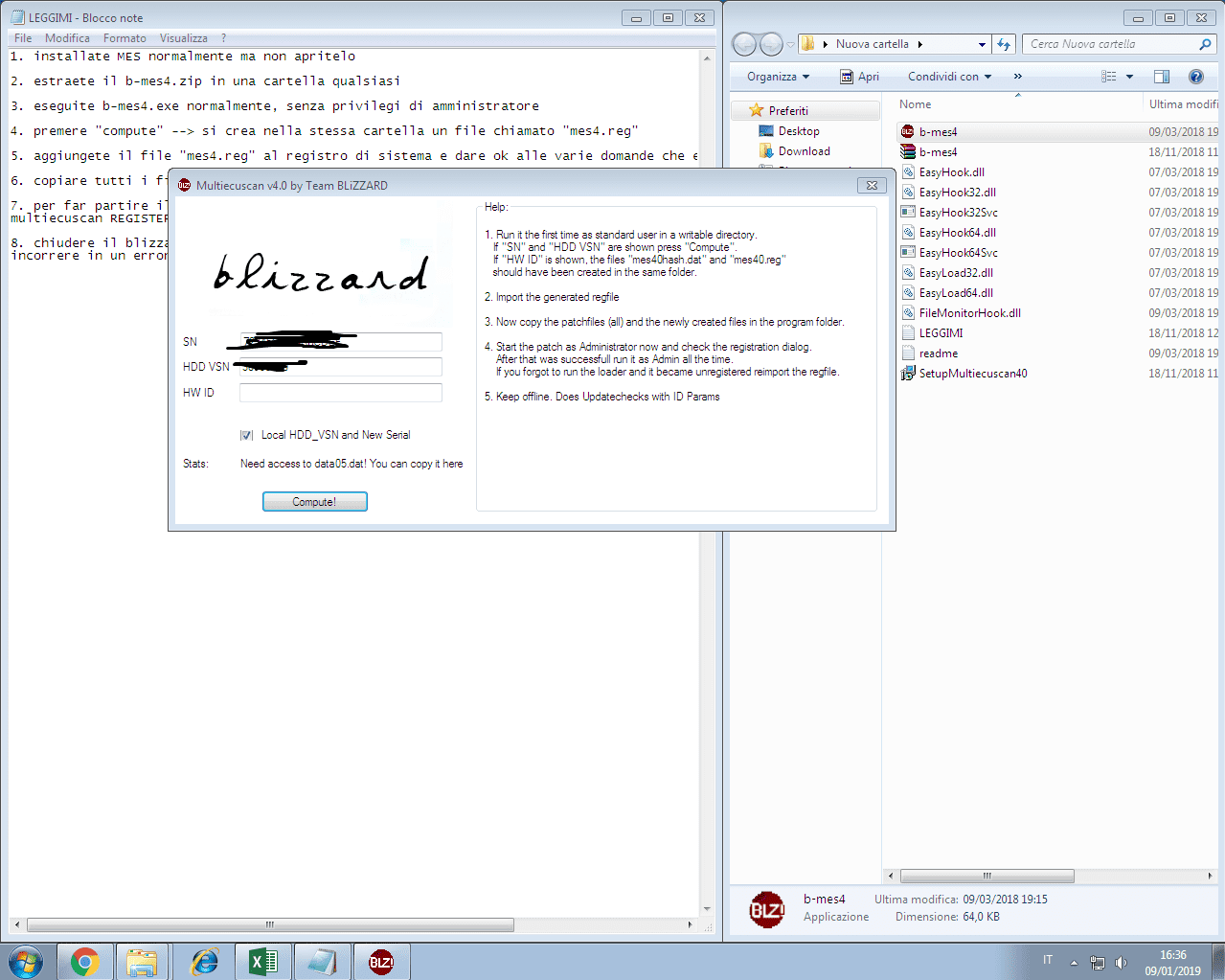Select the b-mes4 archive file icon
Viewport: 1225px width, 980px height.
click(908, 152)
